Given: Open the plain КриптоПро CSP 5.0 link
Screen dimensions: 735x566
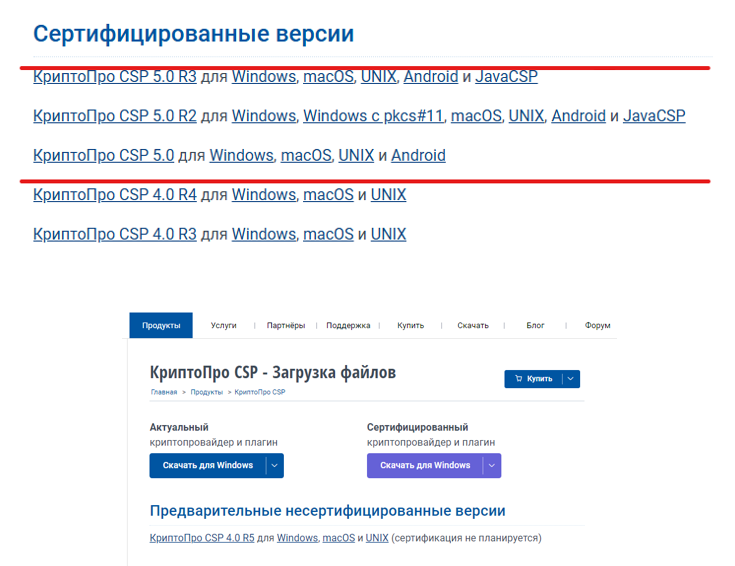Looking at the screenshot, I should (104, 155).
